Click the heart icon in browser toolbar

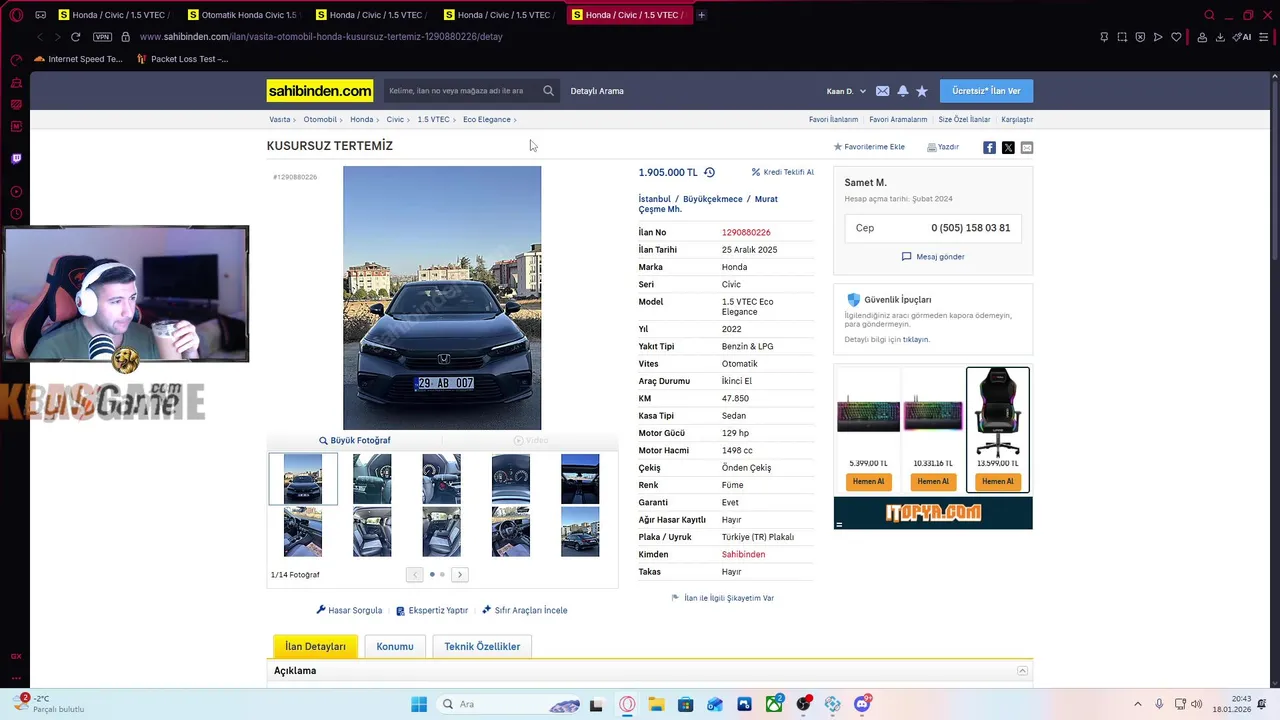[1176, 37]
